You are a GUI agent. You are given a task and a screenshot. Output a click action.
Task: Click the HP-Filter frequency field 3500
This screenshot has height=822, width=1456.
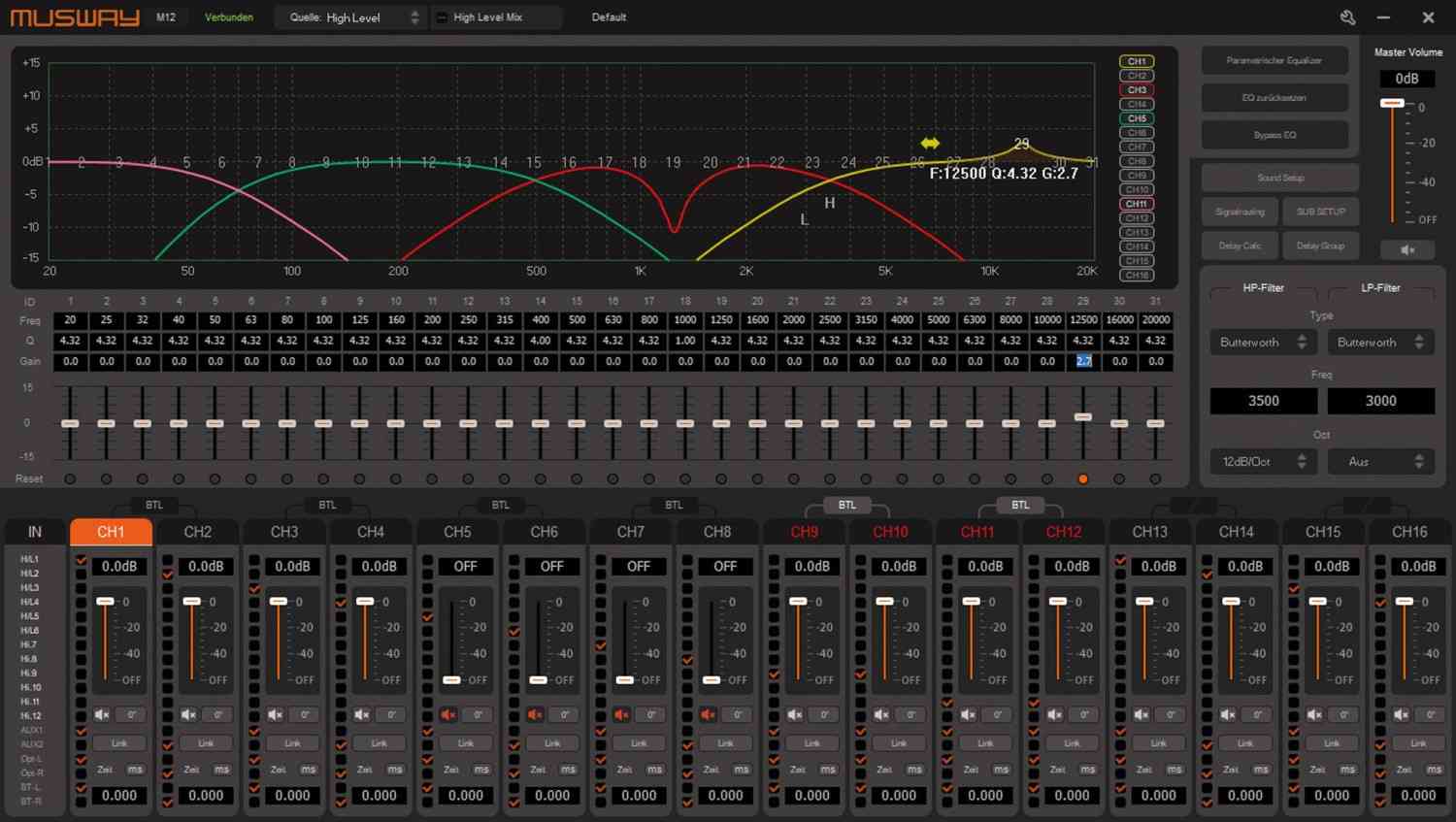pos(1263,401)
